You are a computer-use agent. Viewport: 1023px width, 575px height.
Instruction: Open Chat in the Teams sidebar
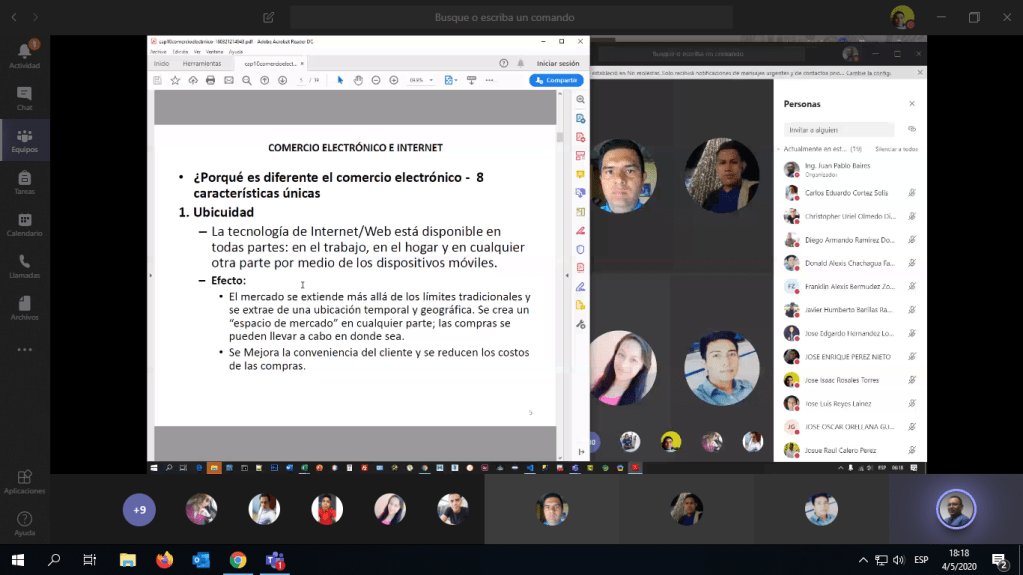[x=24, y=98]
